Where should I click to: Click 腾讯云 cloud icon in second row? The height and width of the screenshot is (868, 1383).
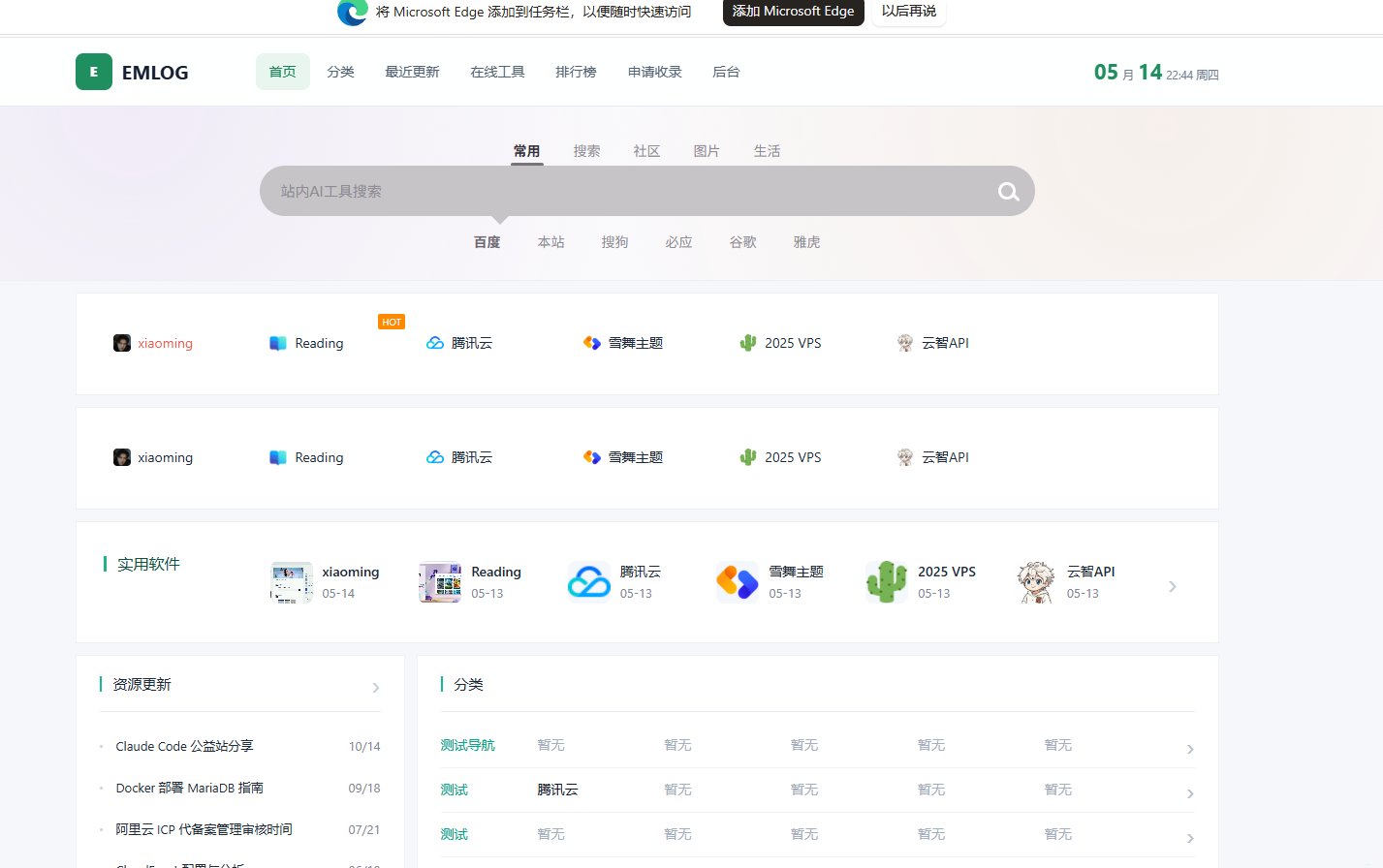(x=435, y=457)
